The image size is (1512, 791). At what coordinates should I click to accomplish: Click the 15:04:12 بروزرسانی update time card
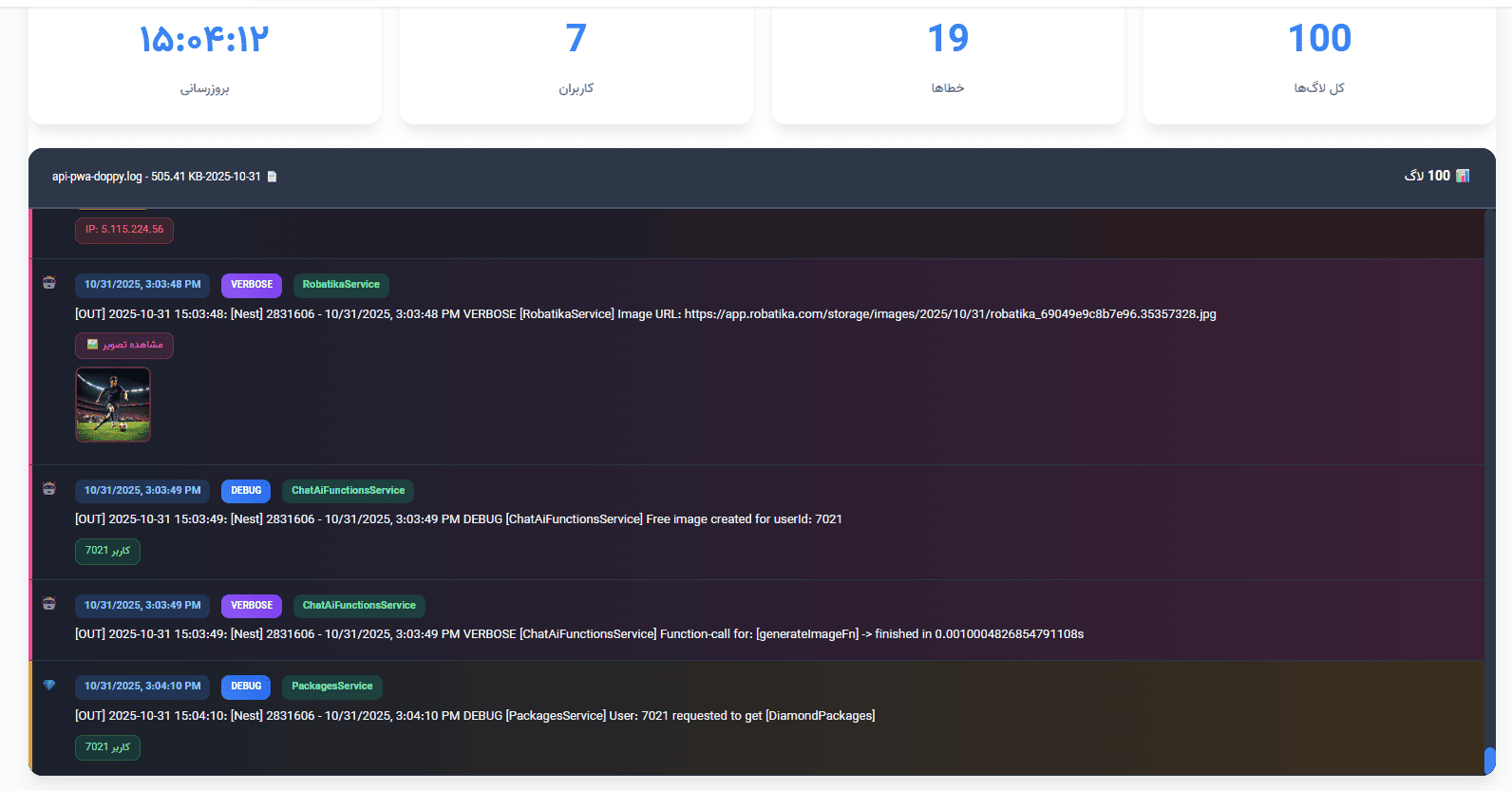click(x=205, y=65)
